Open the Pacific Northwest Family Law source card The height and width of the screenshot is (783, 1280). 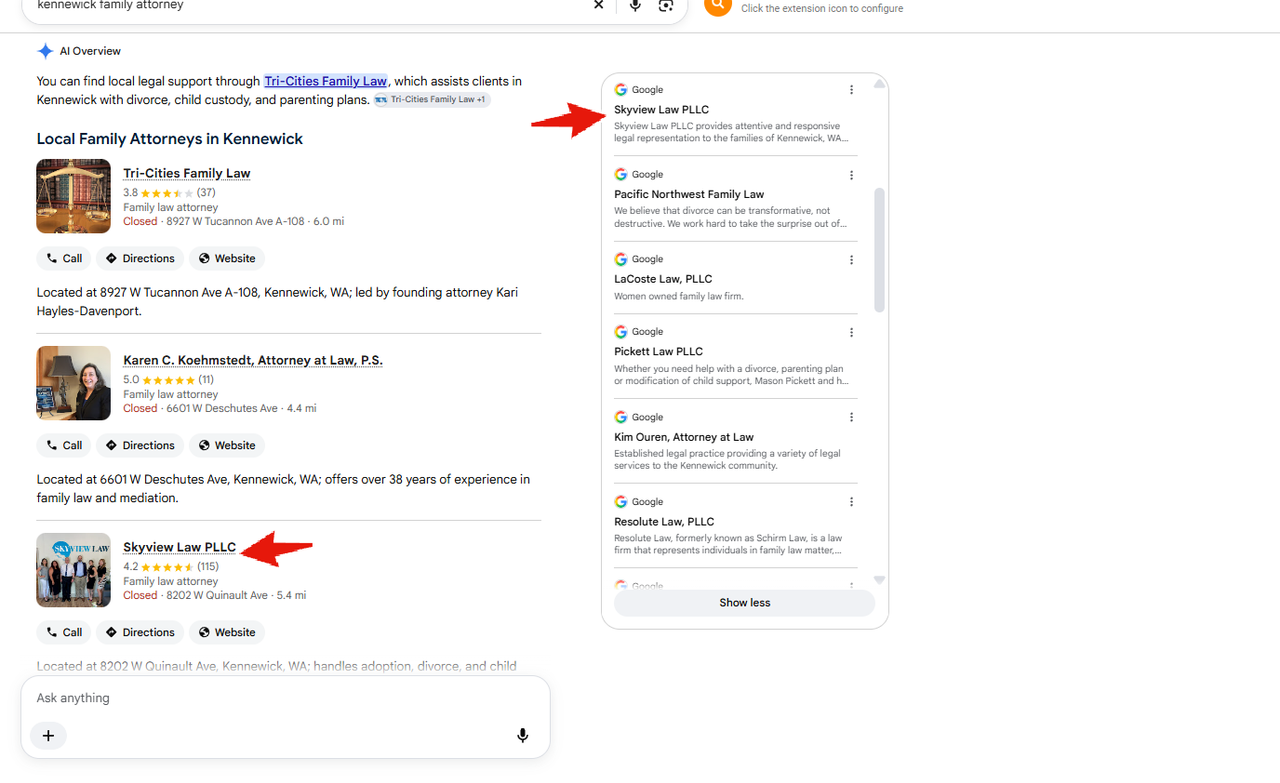(x=735, y=198)
